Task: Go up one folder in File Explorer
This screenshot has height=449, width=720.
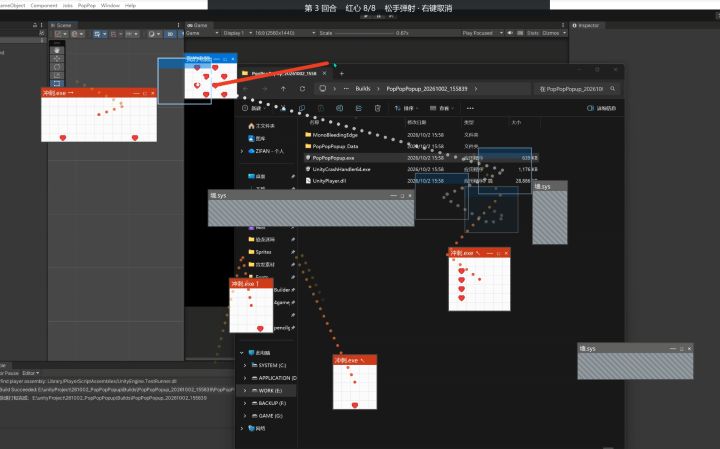Action: point(283,89)
